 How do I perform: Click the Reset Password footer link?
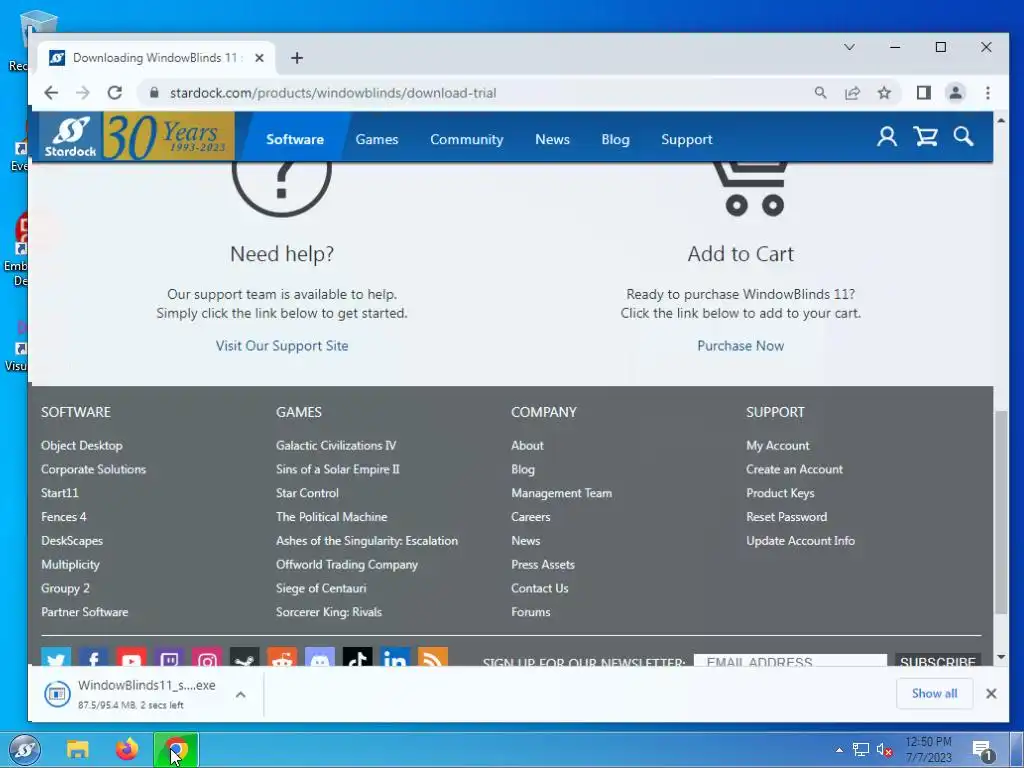click(x=786, y=517)
